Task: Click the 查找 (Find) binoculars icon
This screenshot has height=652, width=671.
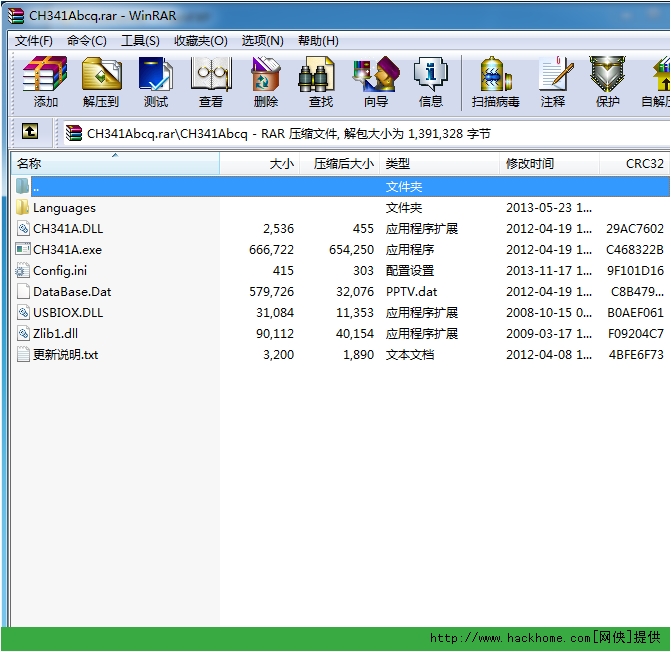Action: [x=316, y=74]
